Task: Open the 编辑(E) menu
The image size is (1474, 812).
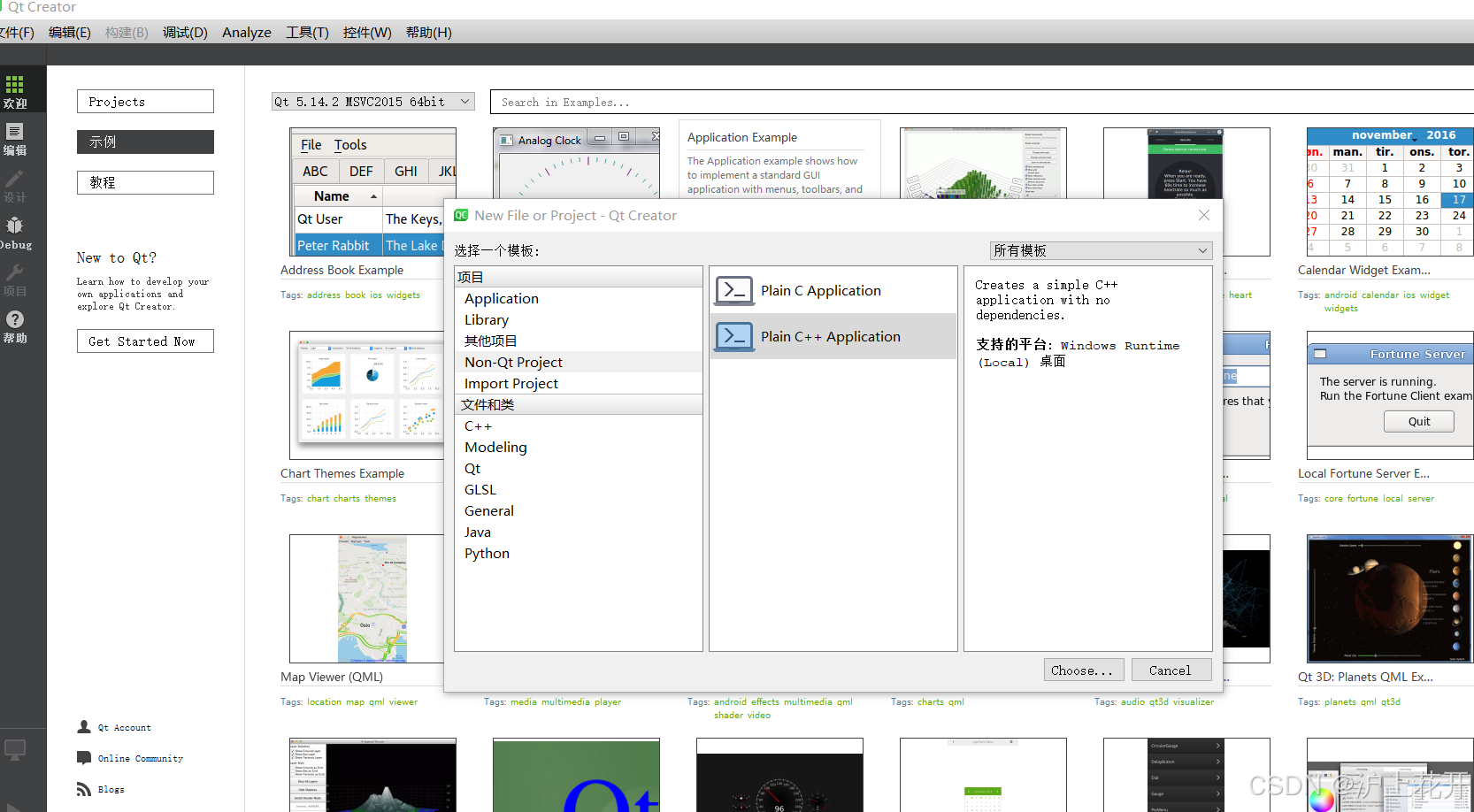Action: [x=70, y=33]
